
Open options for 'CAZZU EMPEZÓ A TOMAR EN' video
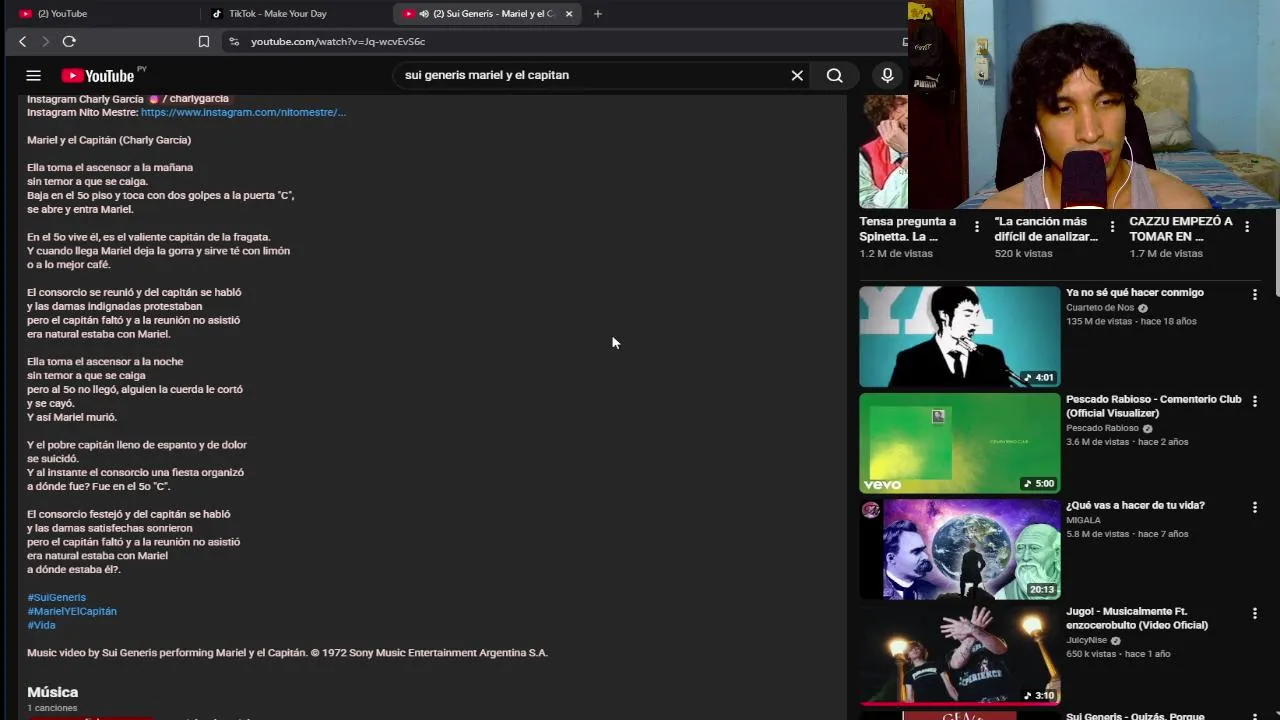pyautogui.click(x=1247, y=227)
